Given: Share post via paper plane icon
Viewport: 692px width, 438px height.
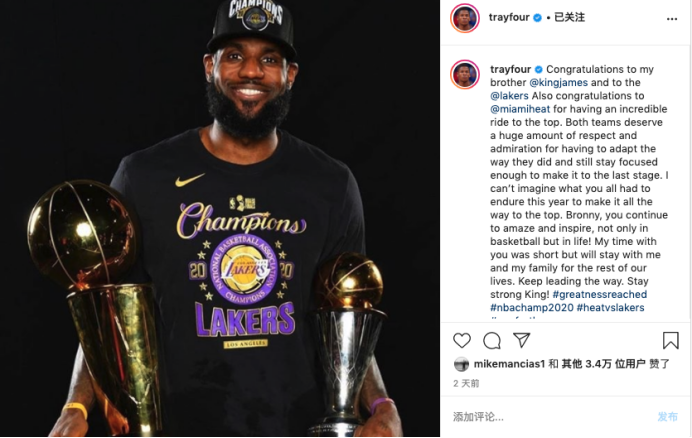Looking at the screenshot, I should click(522, 340).
